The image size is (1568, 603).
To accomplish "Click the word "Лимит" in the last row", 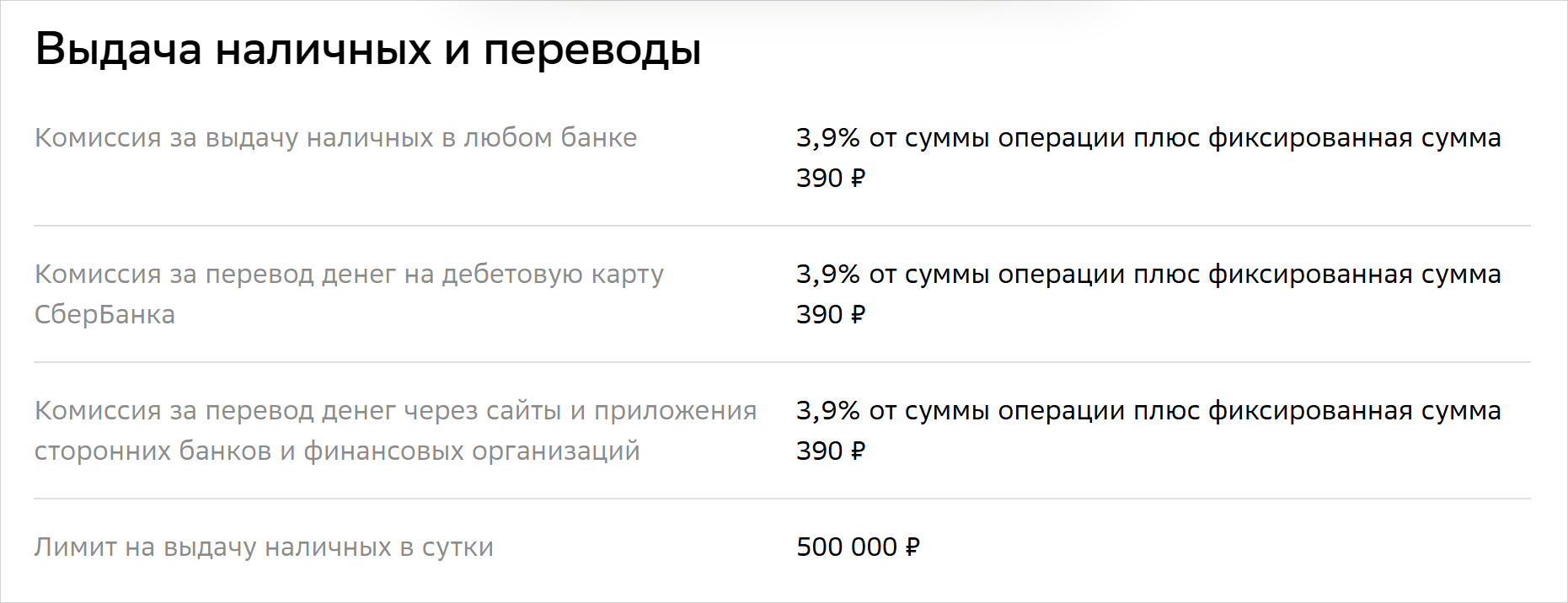I will (x=75, y=547).
